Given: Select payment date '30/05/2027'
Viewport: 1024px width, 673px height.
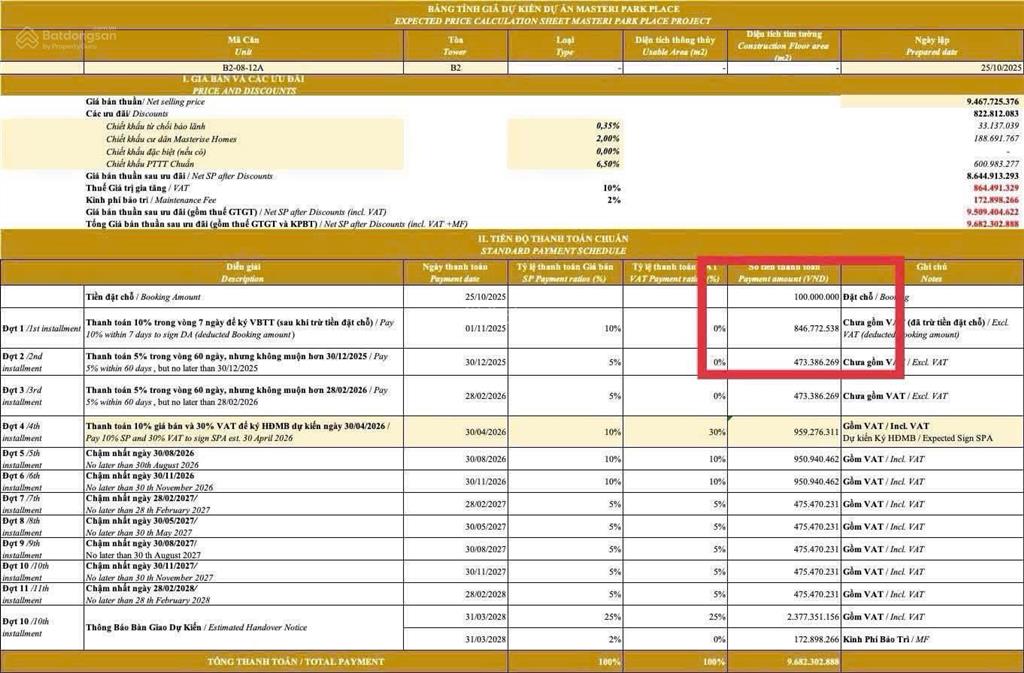Looking at the screenshot, I should 485,527.
